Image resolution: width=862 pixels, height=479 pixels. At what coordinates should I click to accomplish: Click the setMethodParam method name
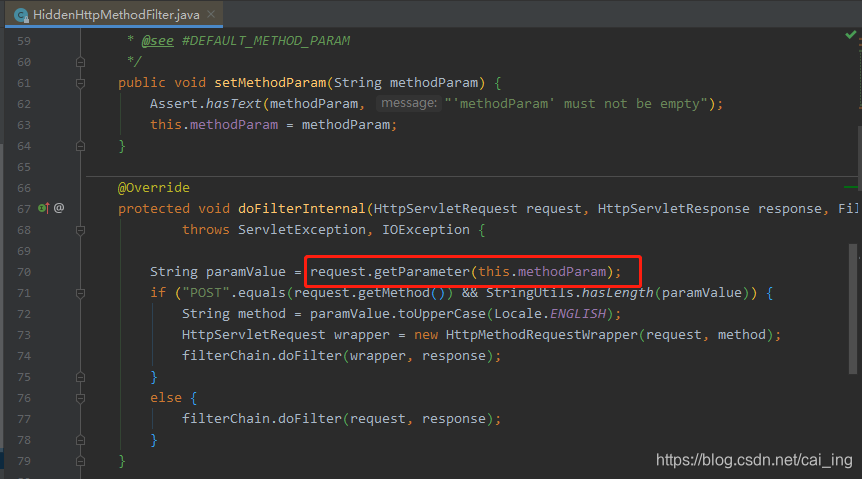coord(270,82)
